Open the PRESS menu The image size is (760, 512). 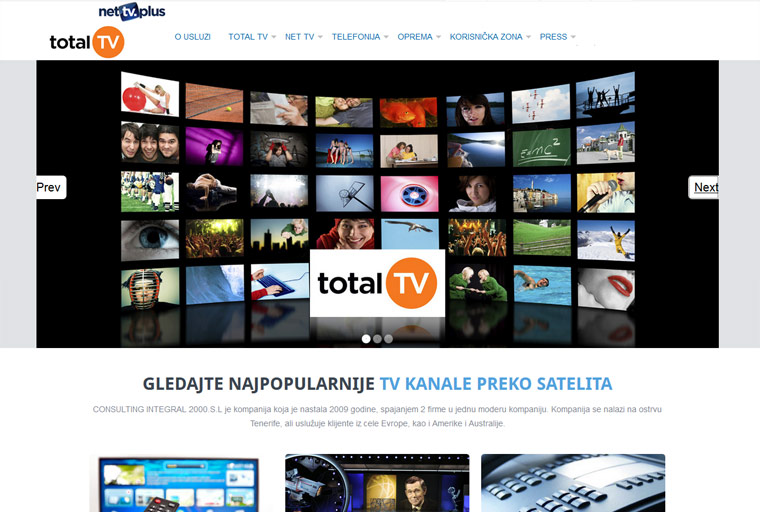(554, 37)
